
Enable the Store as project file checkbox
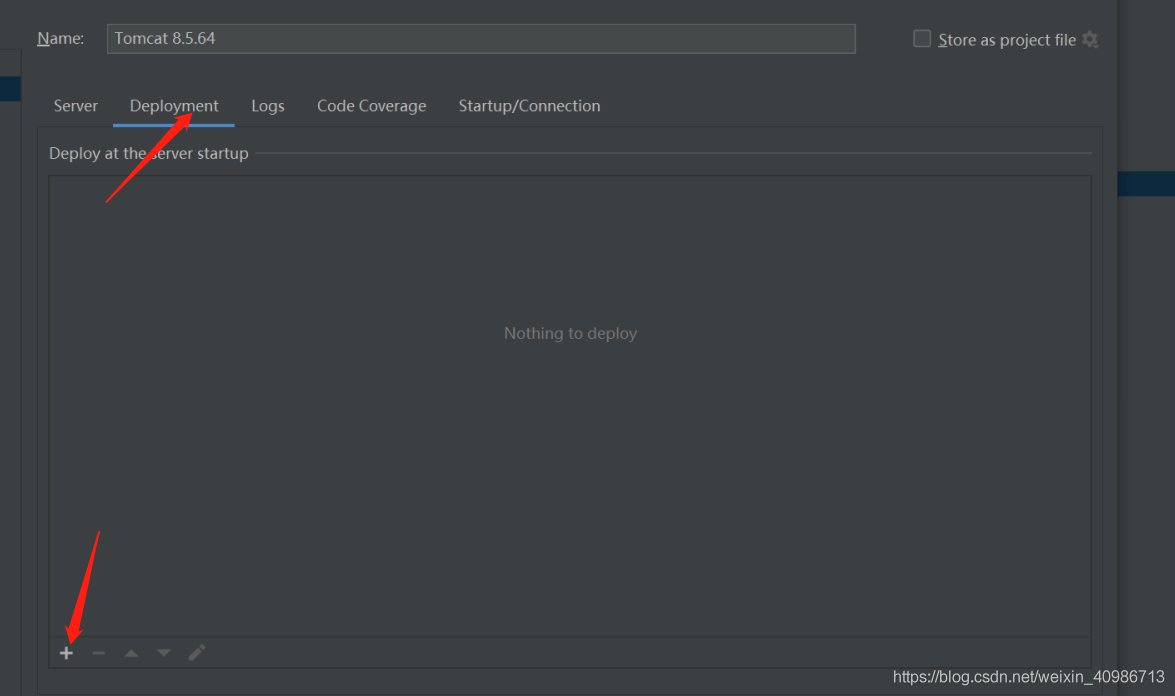coord(922,39)
